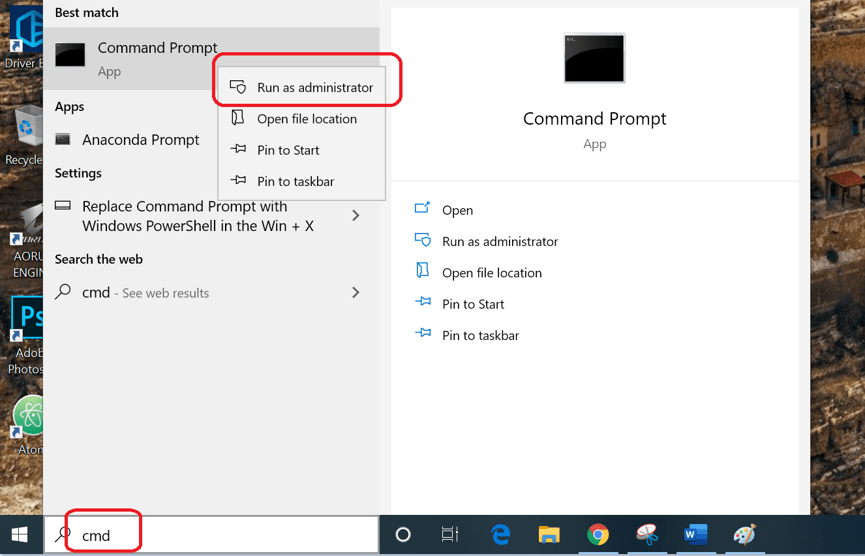Launch Google Chrome from the taskbar
Screen dimensions: 865x556
(598, 535)
